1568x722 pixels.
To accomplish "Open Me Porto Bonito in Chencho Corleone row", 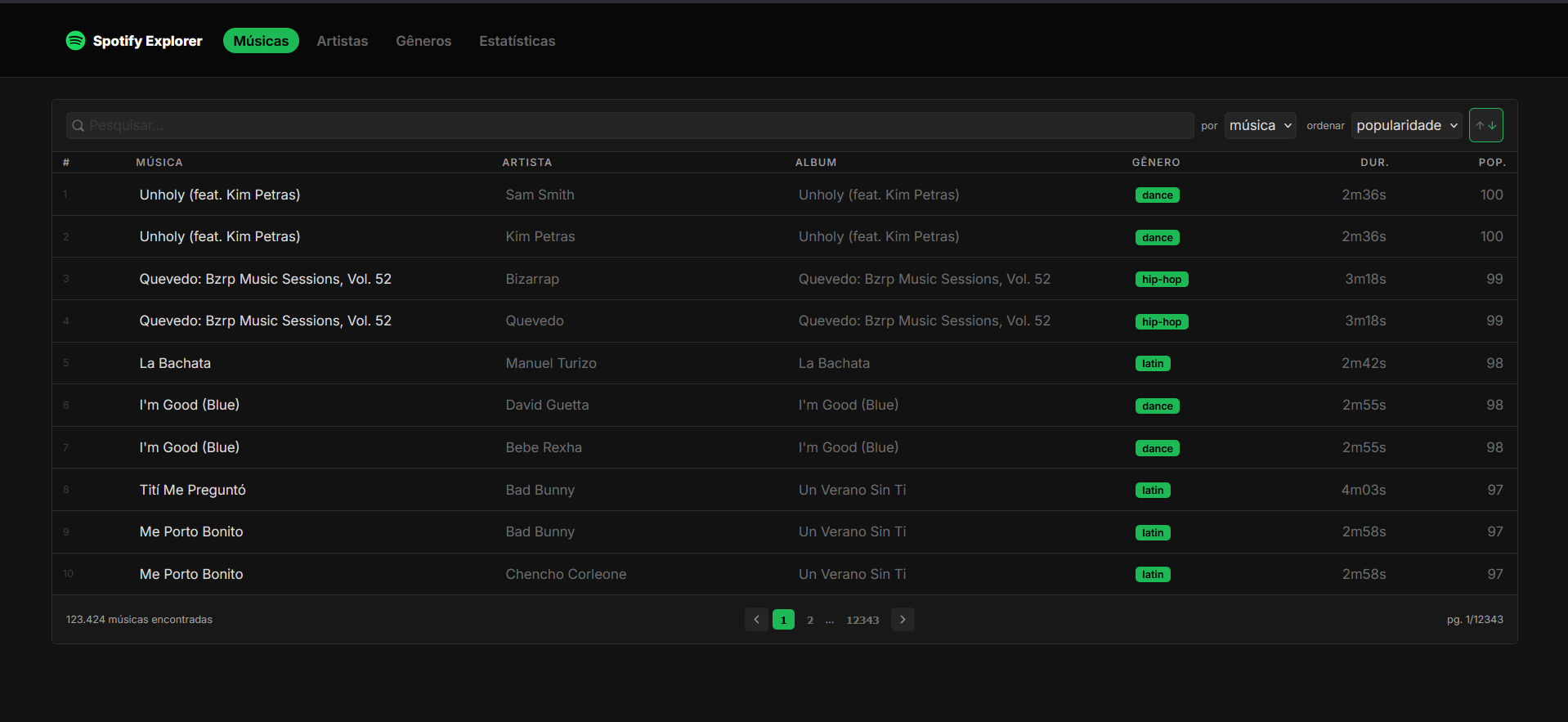I will coord(191,574).
